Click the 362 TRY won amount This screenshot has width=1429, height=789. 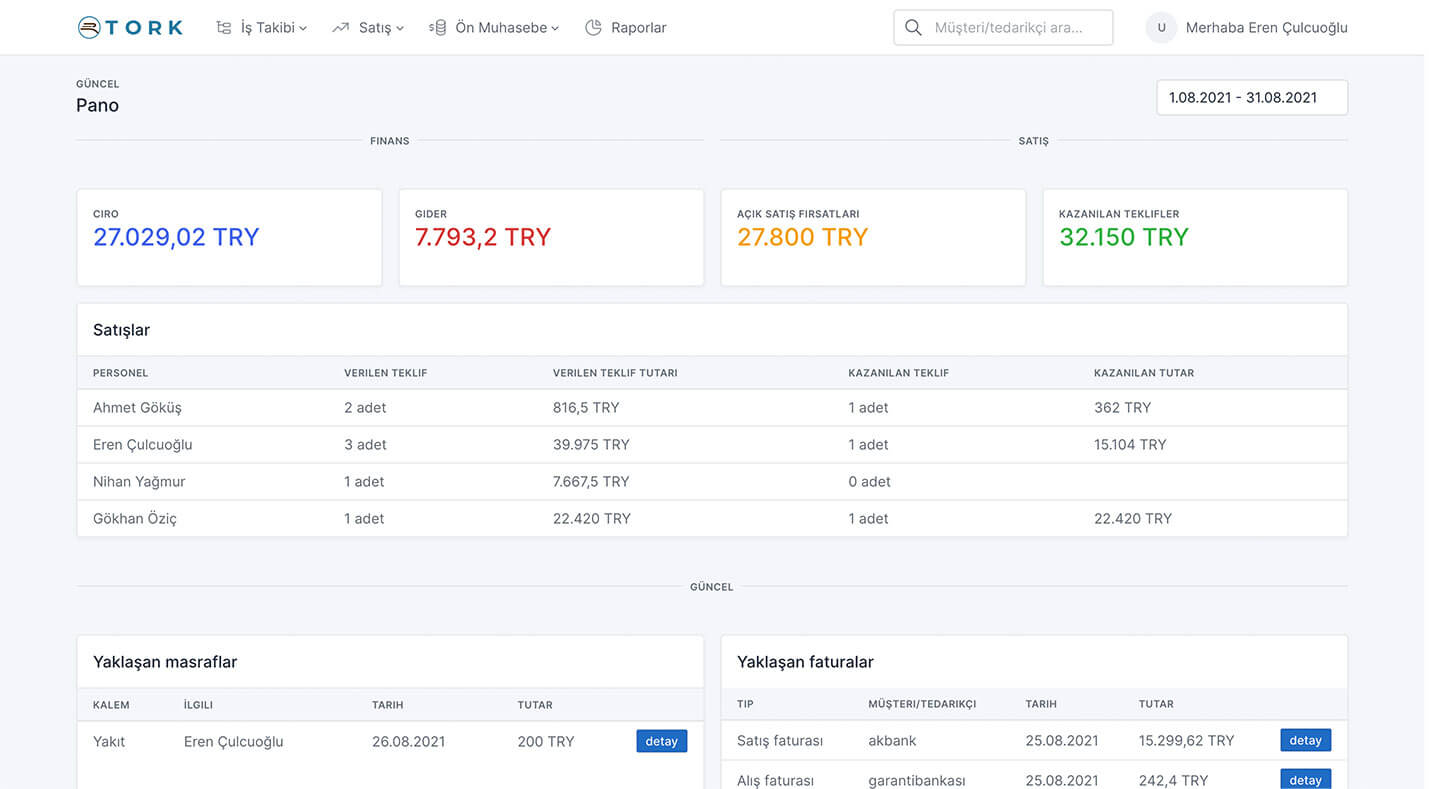1122,408
